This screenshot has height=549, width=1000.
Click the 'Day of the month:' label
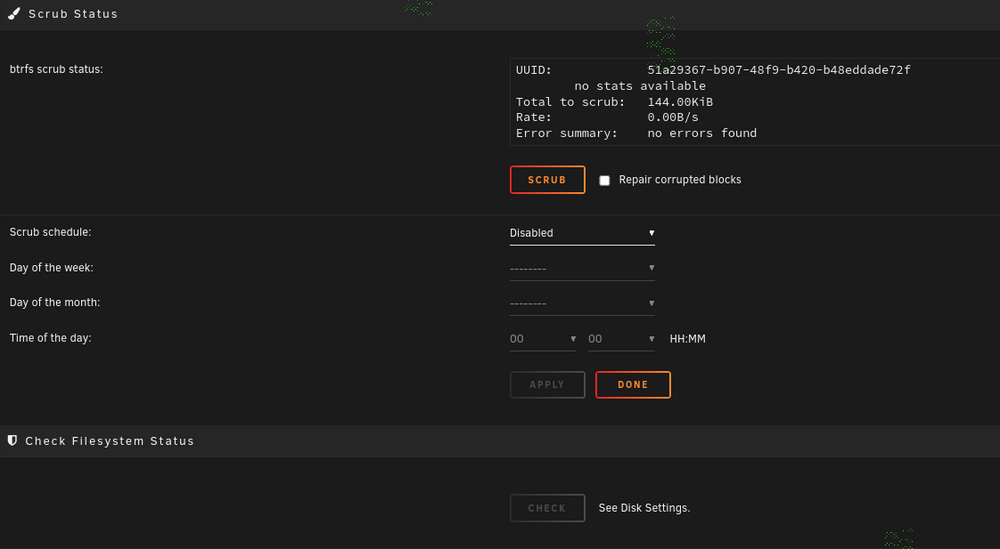[55, 302]
